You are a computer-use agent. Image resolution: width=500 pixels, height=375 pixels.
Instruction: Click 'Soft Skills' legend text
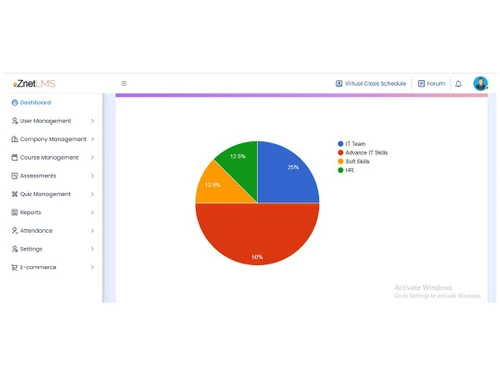tap(357, 161)
